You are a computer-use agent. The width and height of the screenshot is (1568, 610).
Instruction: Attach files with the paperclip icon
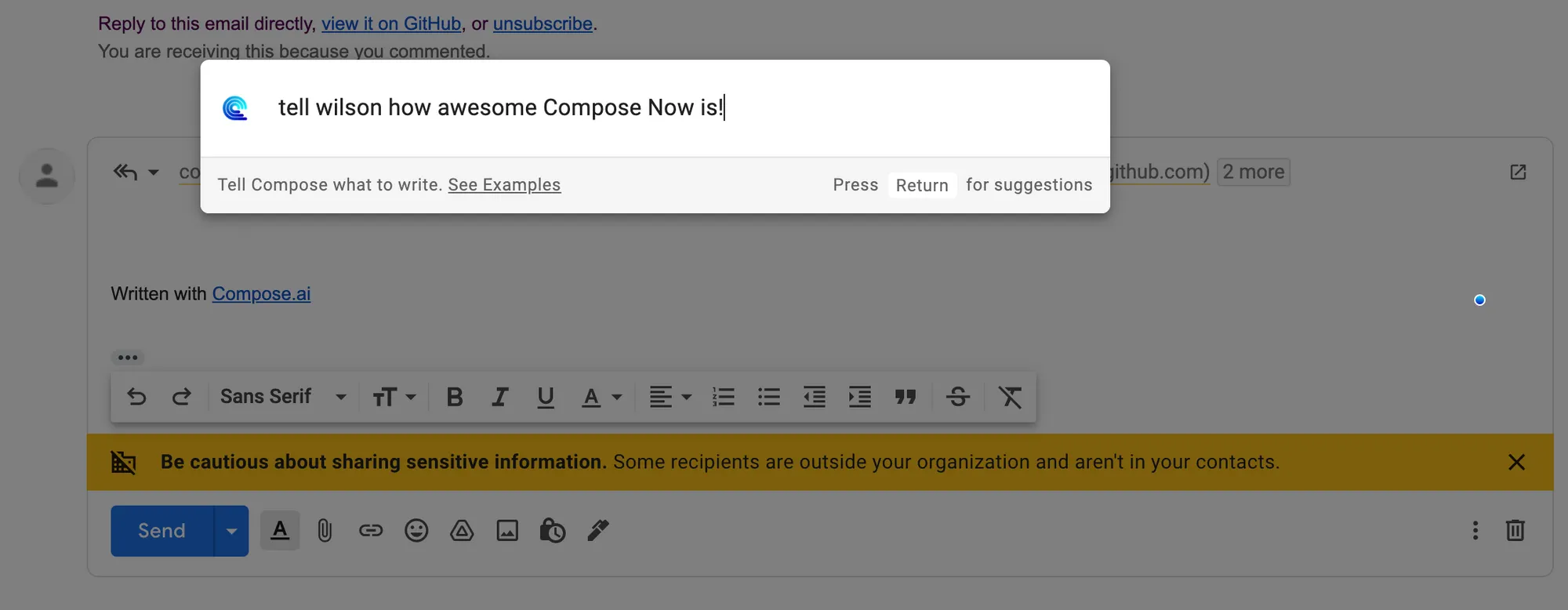(x=325, y=531)
